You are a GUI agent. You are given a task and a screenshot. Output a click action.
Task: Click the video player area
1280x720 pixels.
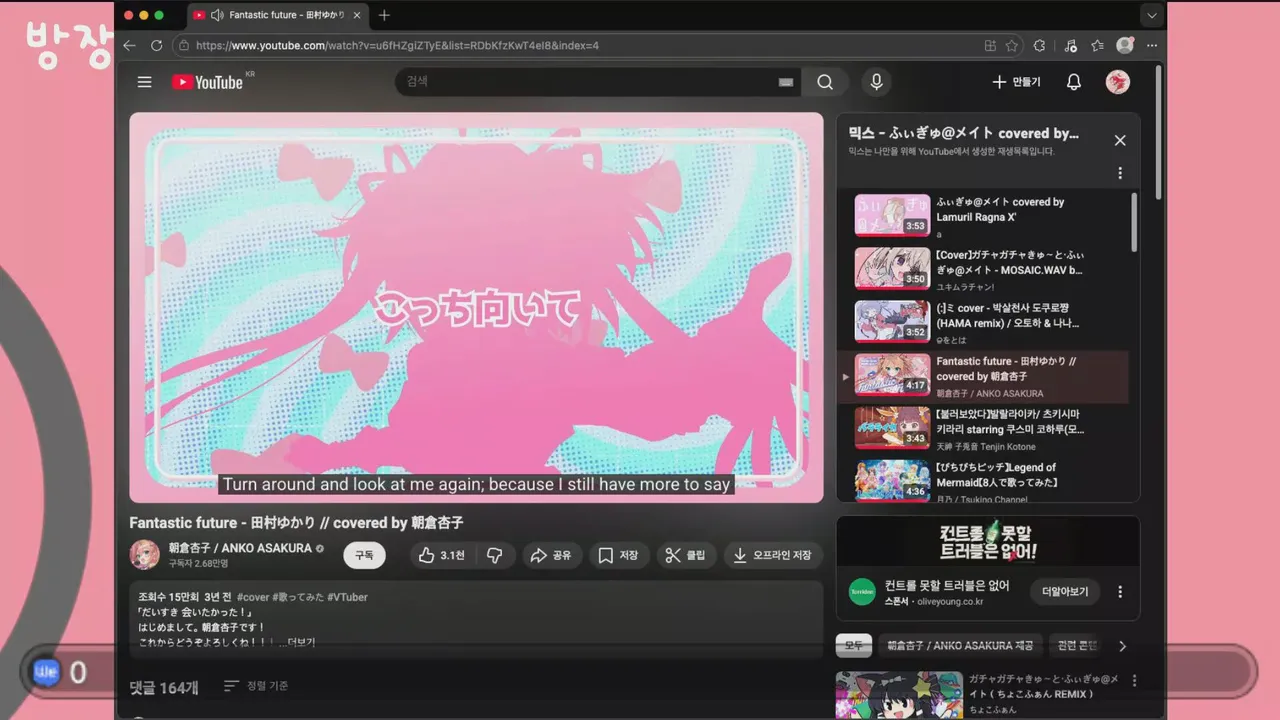click(x=476, y=307)
